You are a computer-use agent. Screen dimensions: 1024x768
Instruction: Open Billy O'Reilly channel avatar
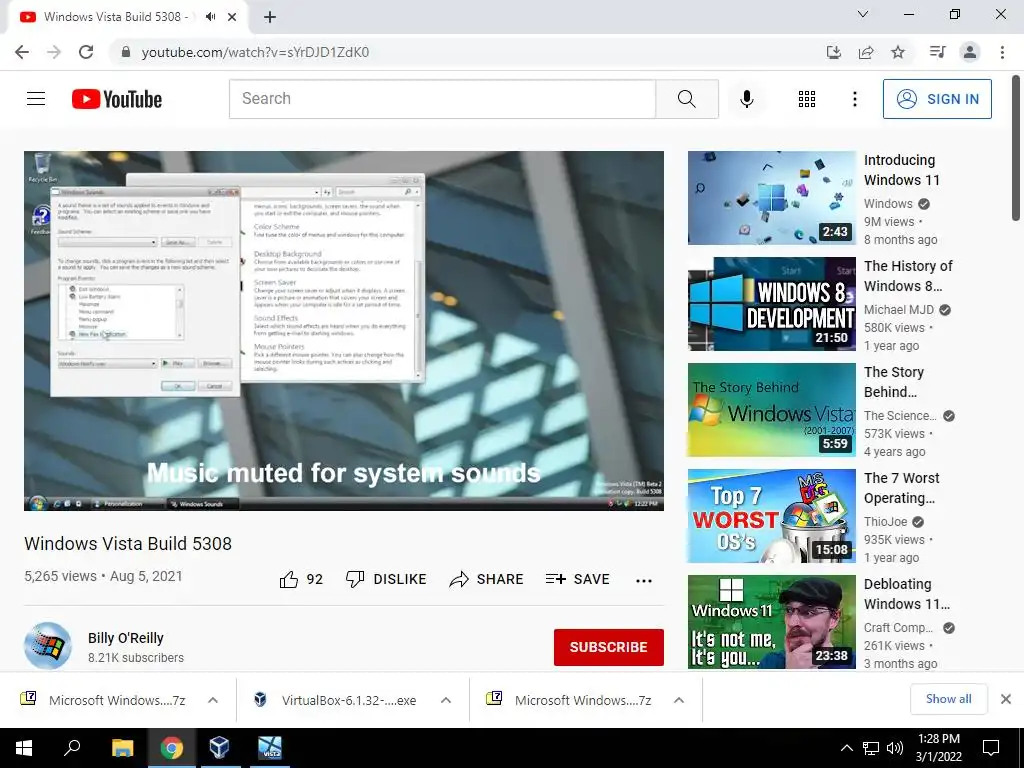(48, 646)
